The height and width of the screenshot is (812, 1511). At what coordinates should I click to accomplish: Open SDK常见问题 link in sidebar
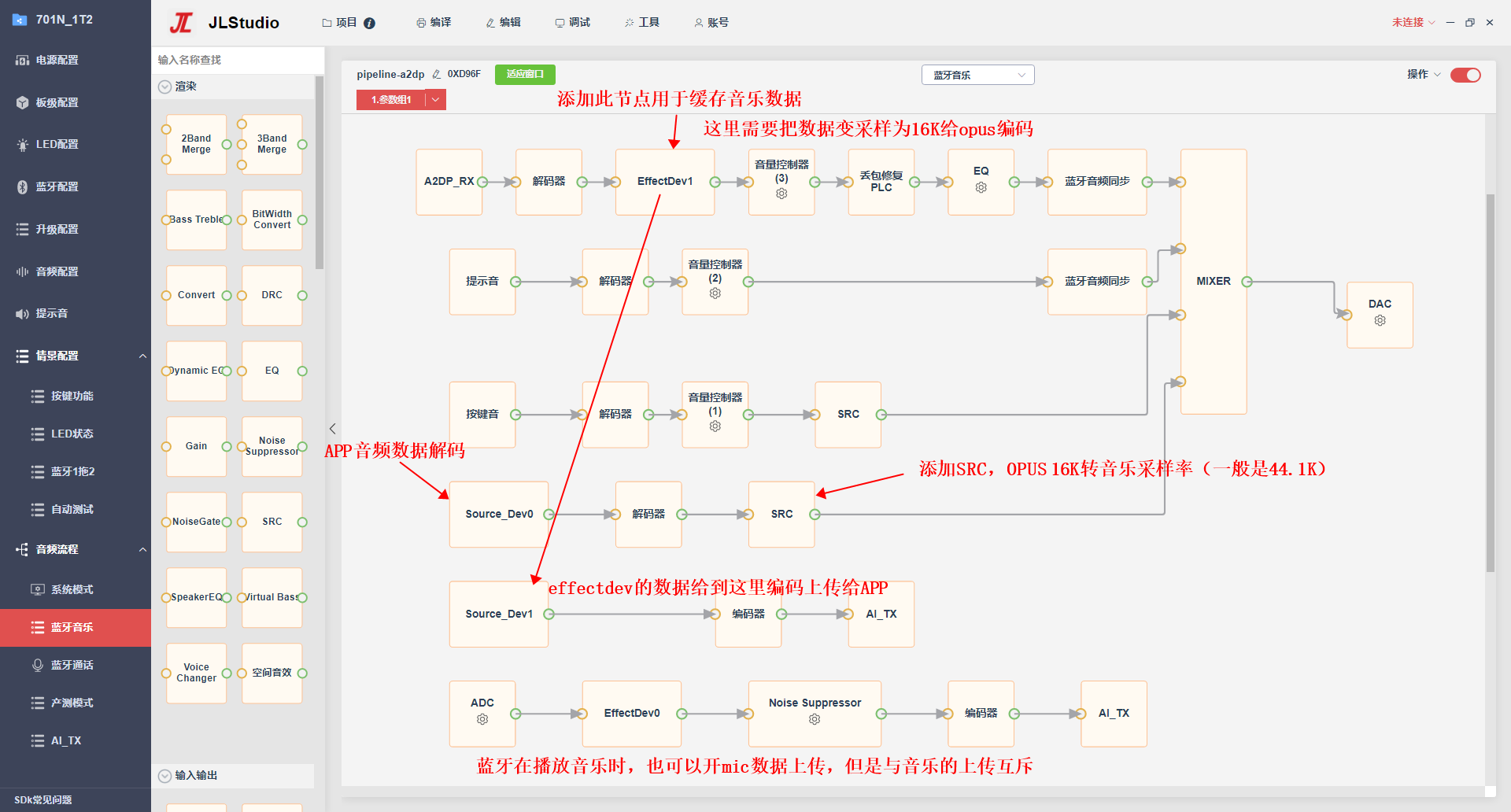pyautogui.click(x=43, y=800)
